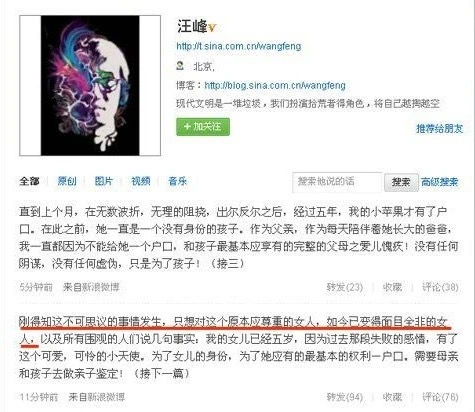Select the 全部 tab

[x=29, y=181]
